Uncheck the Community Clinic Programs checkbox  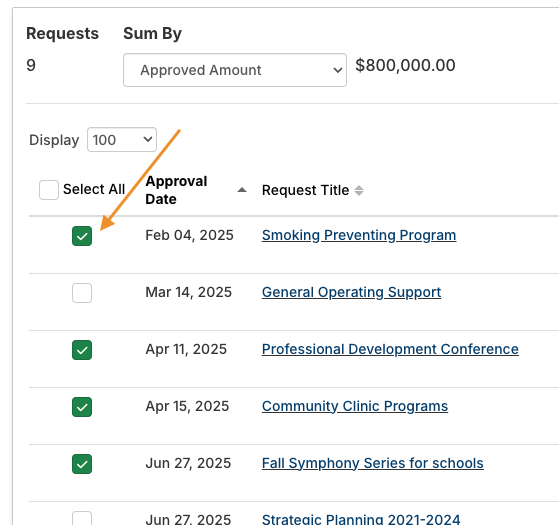coord(82,407)
